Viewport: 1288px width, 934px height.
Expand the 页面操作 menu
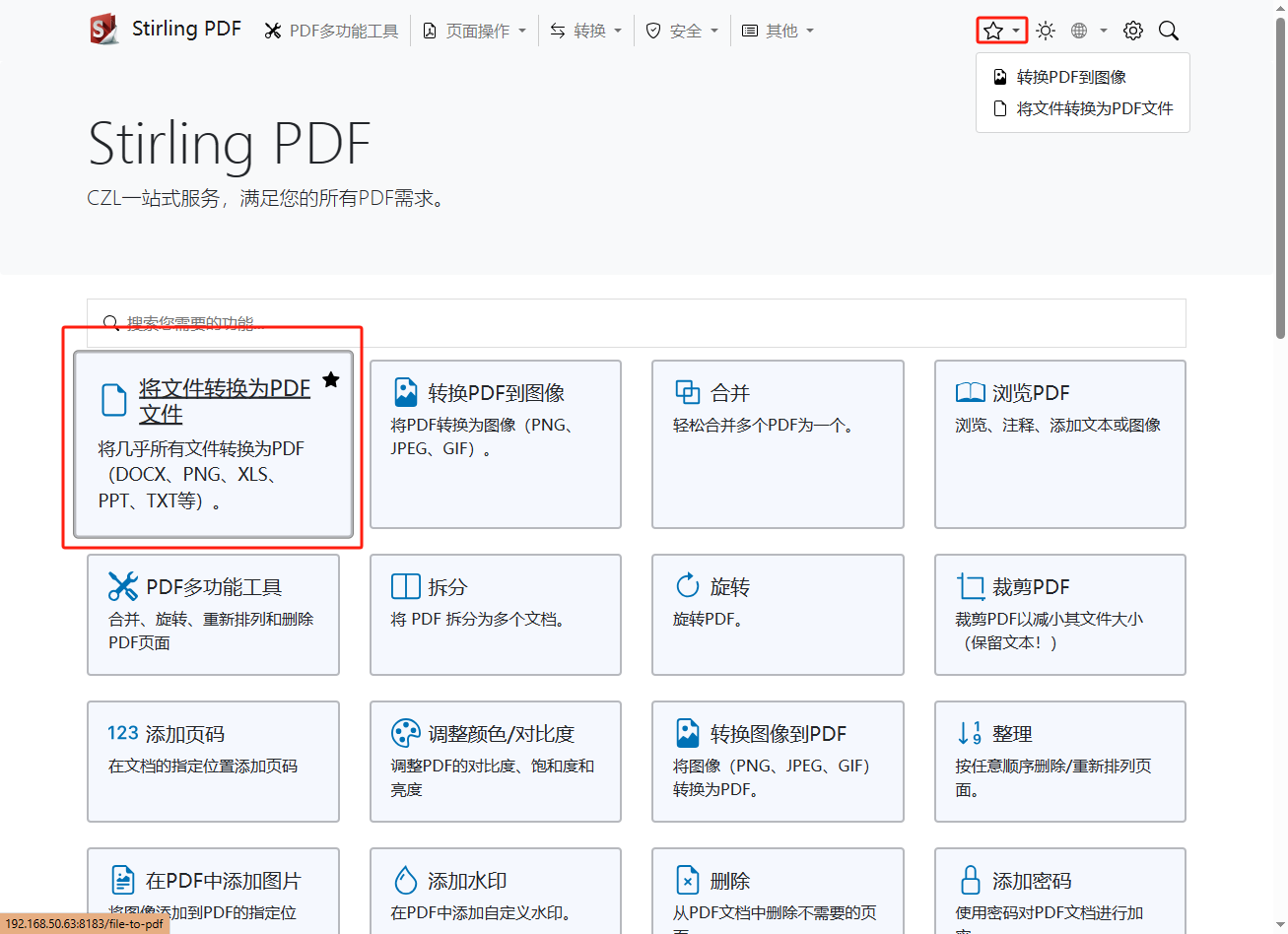coord(474,31)
